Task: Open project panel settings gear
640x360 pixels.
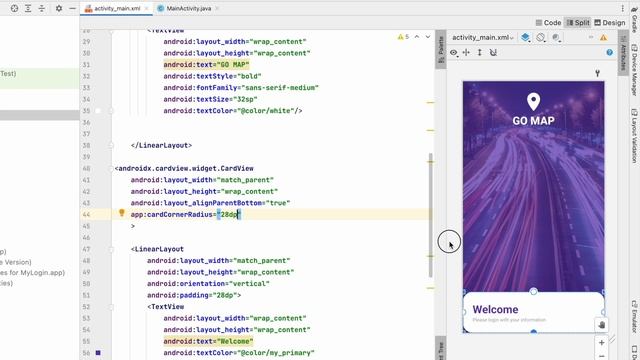Action: click(59, 8)
